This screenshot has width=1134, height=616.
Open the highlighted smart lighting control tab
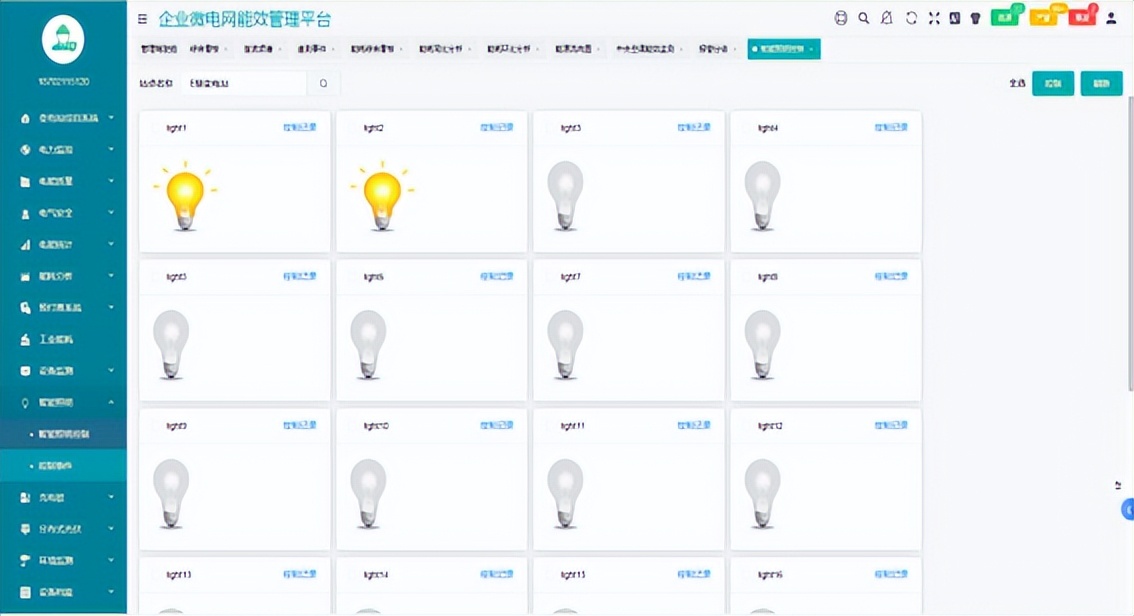coord(783,47)
